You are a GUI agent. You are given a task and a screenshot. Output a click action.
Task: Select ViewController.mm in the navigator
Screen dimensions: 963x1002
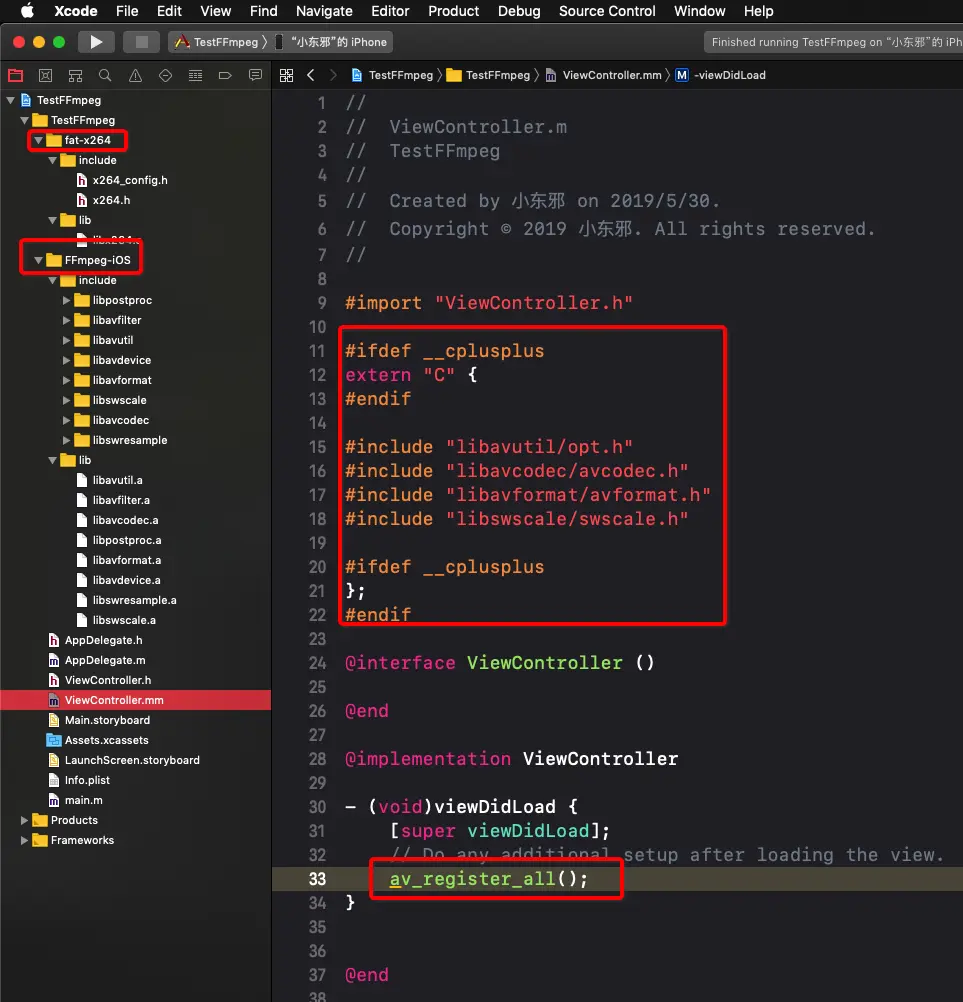(x=135, y=700)
